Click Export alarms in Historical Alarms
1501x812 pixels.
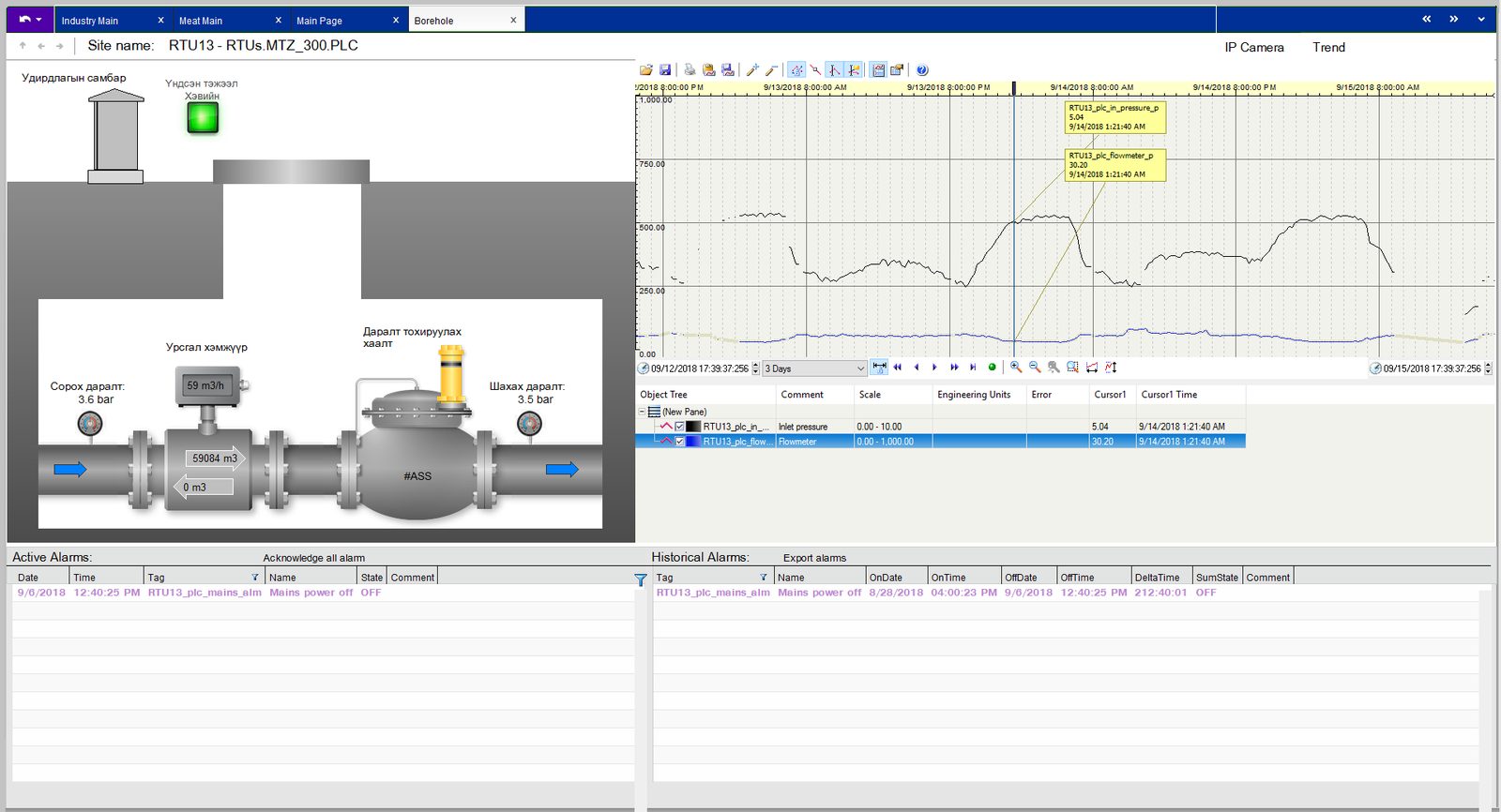tap(814, 558)
